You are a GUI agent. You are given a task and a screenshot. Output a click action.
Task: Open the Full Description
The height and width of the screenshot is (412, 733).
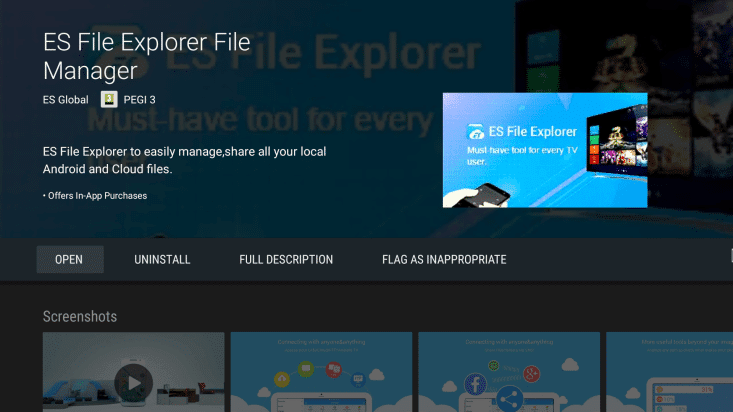[x=286, y=260]
